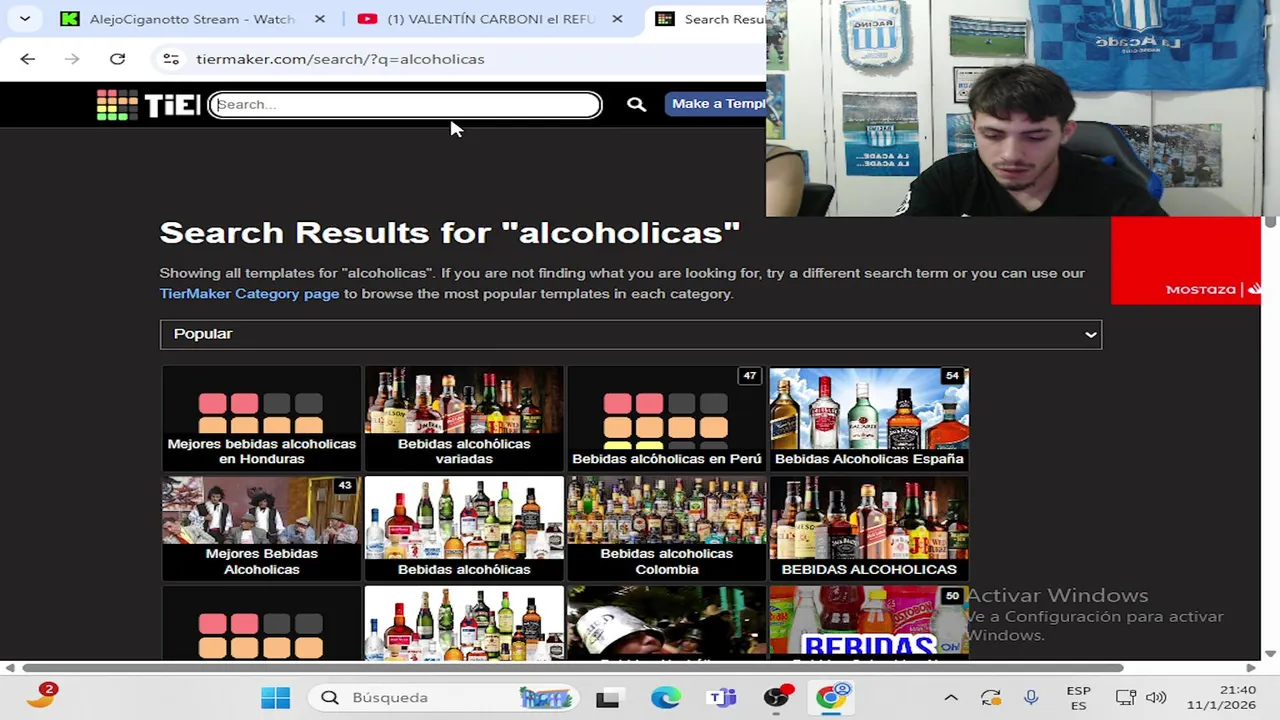Open the ESP ES language indicator
Viewport: 1280px width, 720px height.
click(1078, 698)
